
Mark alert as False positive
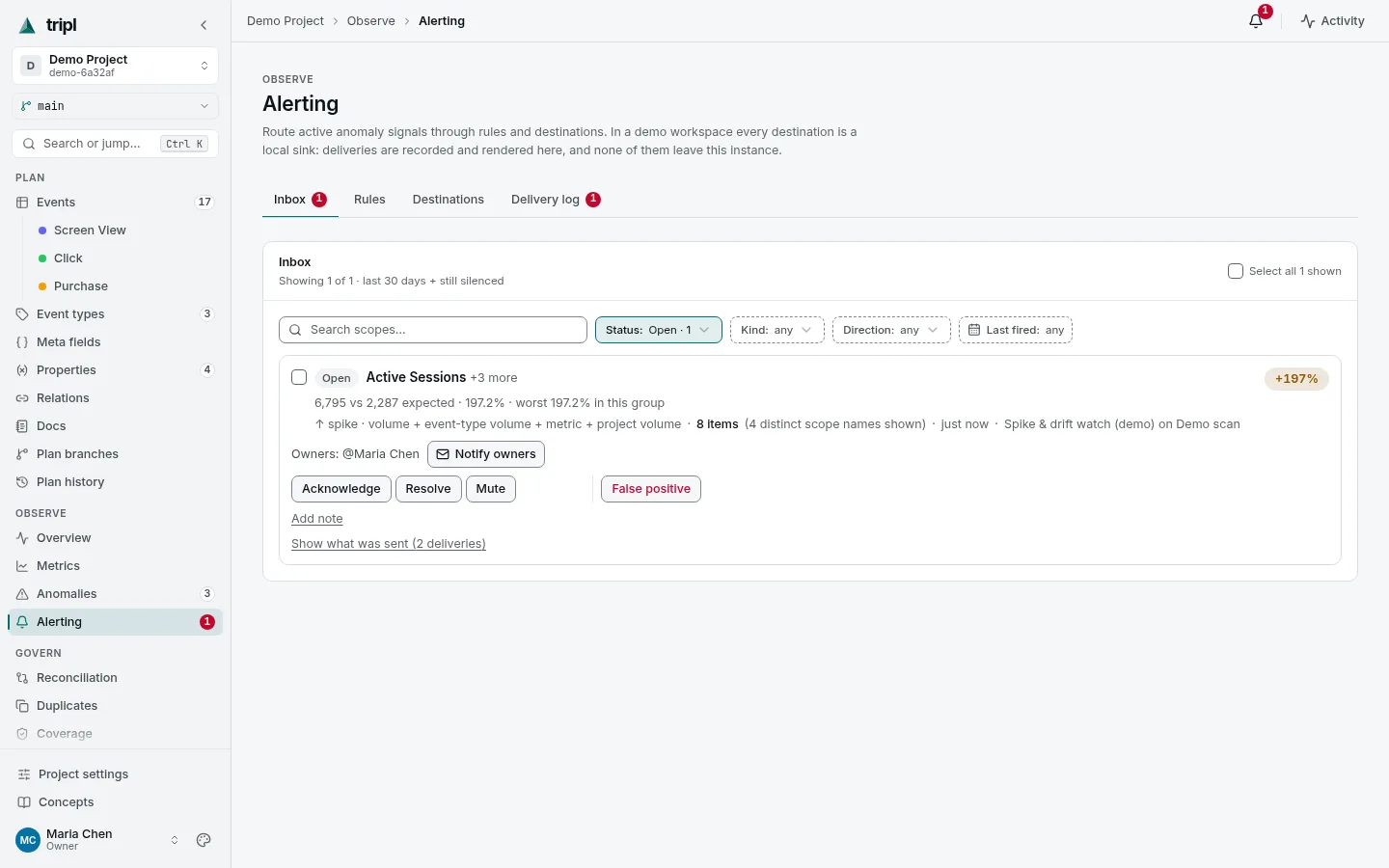[x=651, y=489]
